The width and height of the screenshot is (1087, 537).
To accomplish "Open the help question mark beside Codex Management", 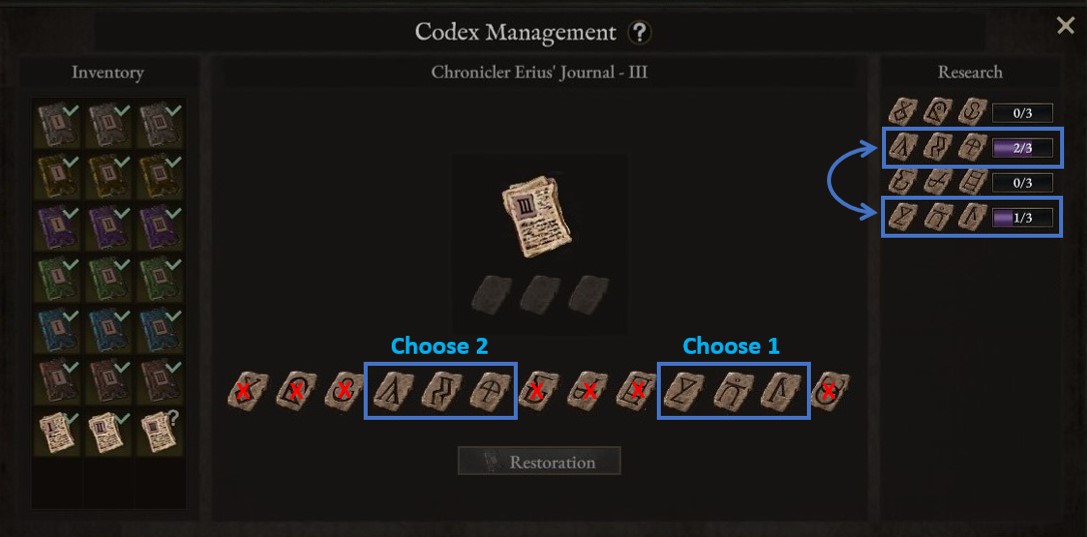I will coord(639,33).
